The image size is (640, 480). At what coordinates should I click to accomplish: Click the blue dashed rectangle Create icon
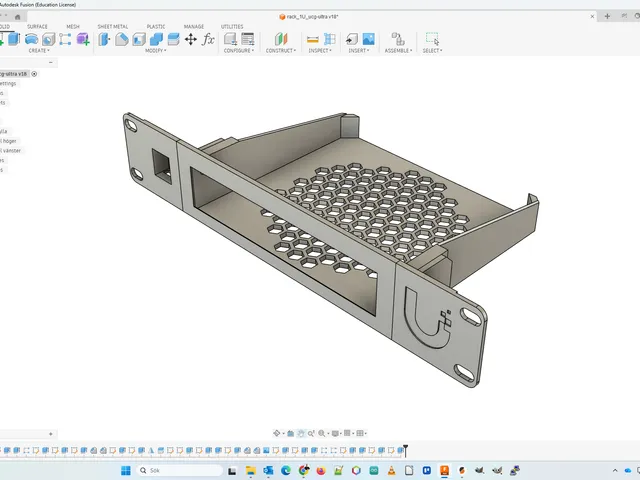click(65, 39)
